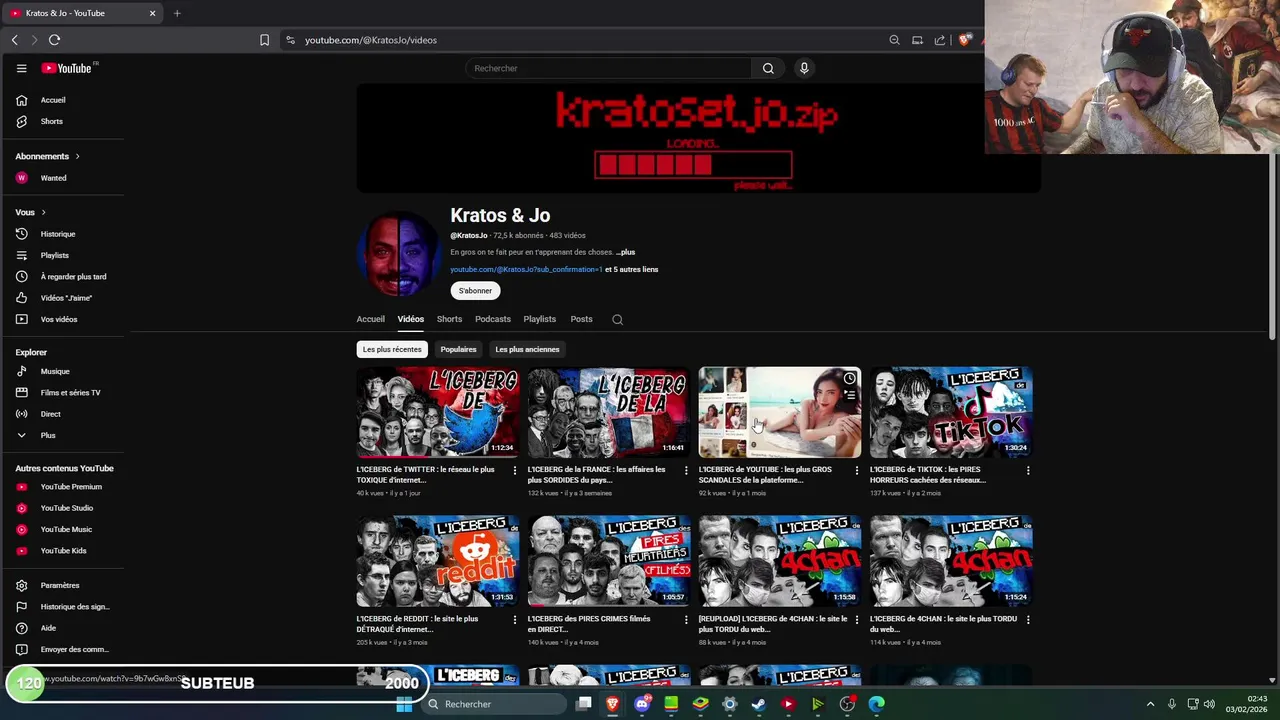Switch to the channel Accueil tab
The height and width of the screenshot is (720, 1280).
point(370,319)
